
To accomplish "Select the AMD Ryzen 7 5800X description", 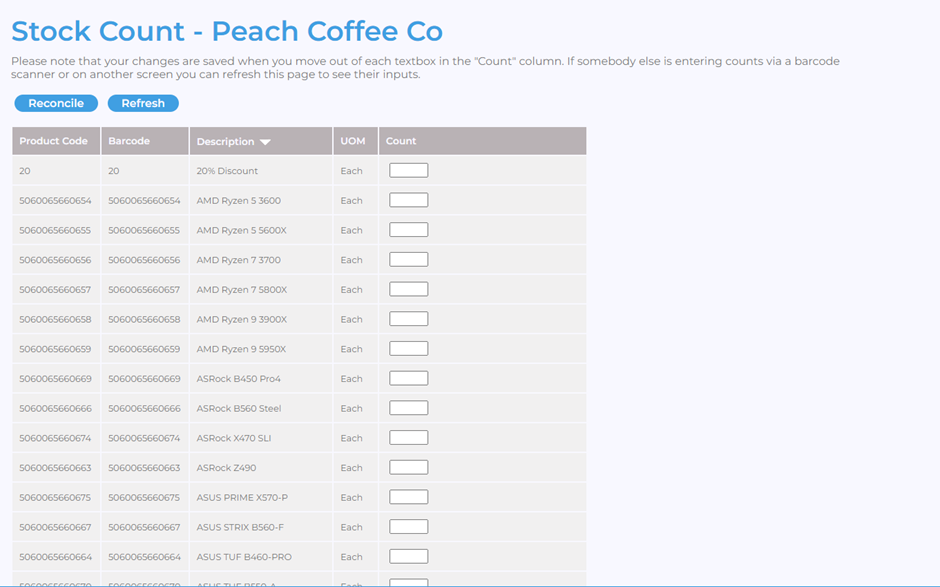I will 242,290.
